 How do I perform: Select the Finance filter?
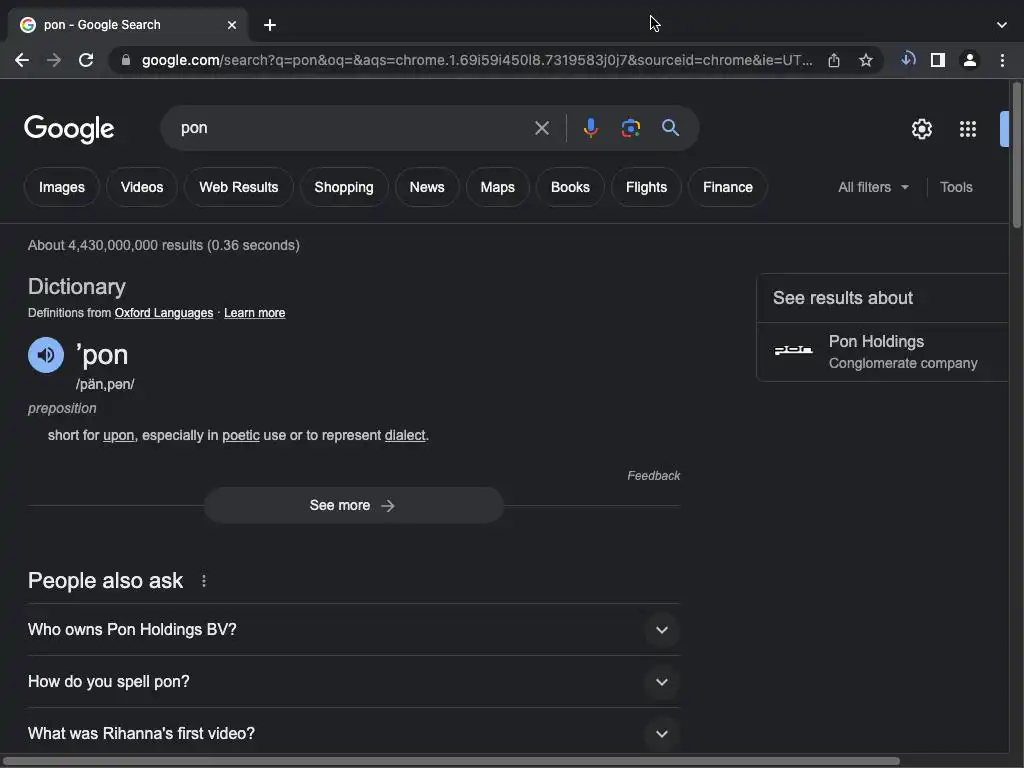tap(728, 187)
